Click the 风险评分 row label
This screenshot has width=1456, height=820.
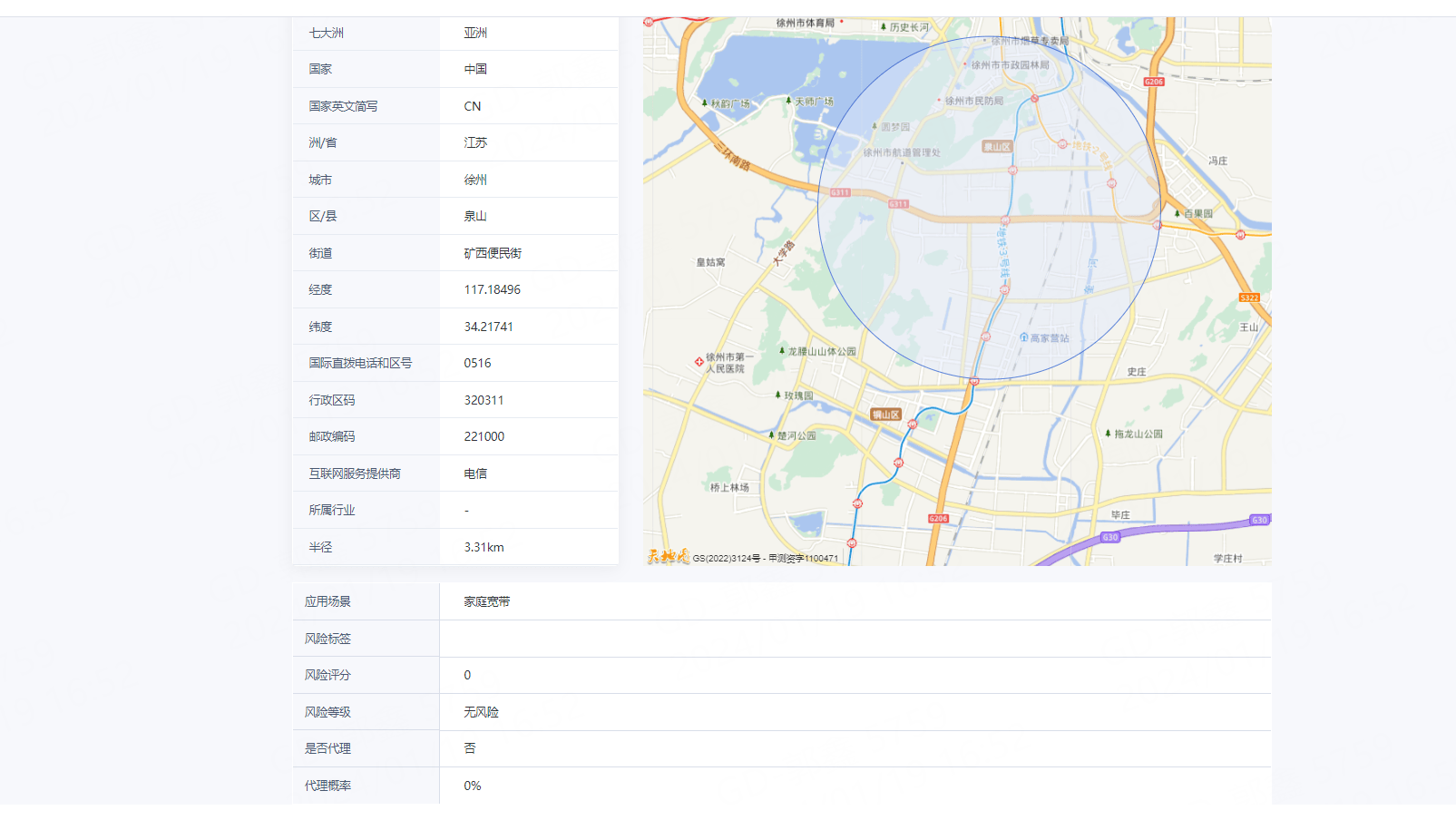click(327, 675)
